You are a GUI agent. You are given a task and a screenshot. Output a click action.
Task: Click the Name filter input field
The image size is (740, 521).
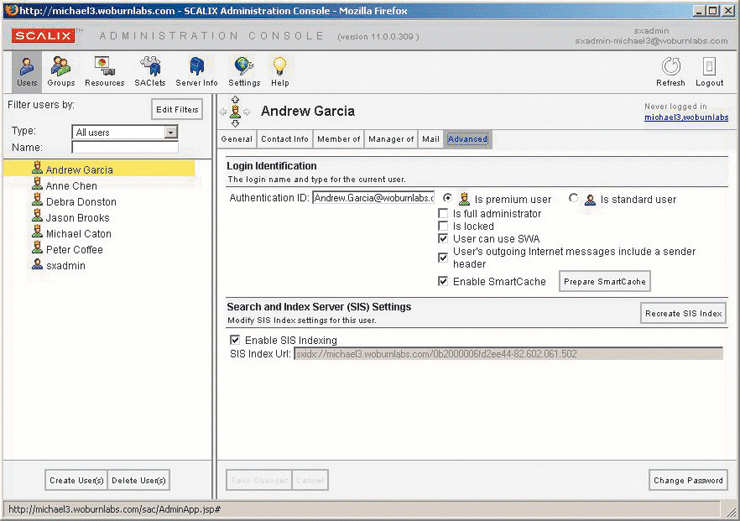pyautogui.click(x=125, y=148)
